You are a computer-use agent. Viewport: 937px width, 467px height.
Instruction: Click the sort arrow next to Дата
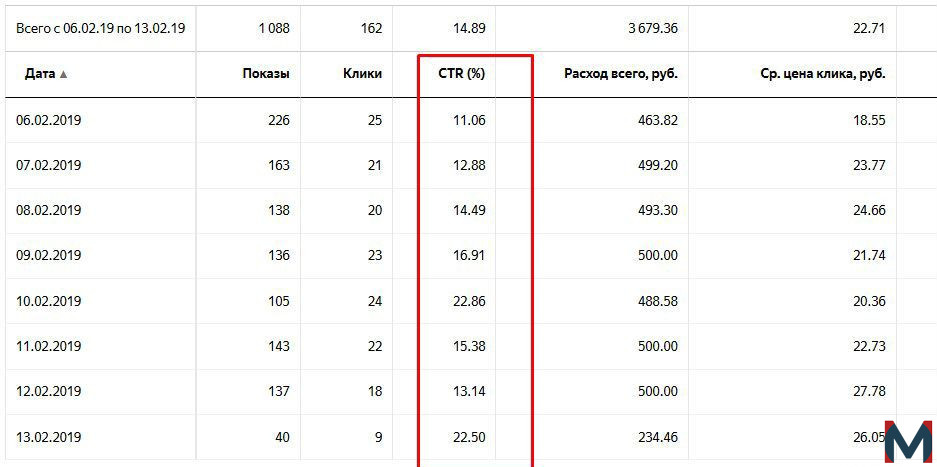click(x=63, y=75)
